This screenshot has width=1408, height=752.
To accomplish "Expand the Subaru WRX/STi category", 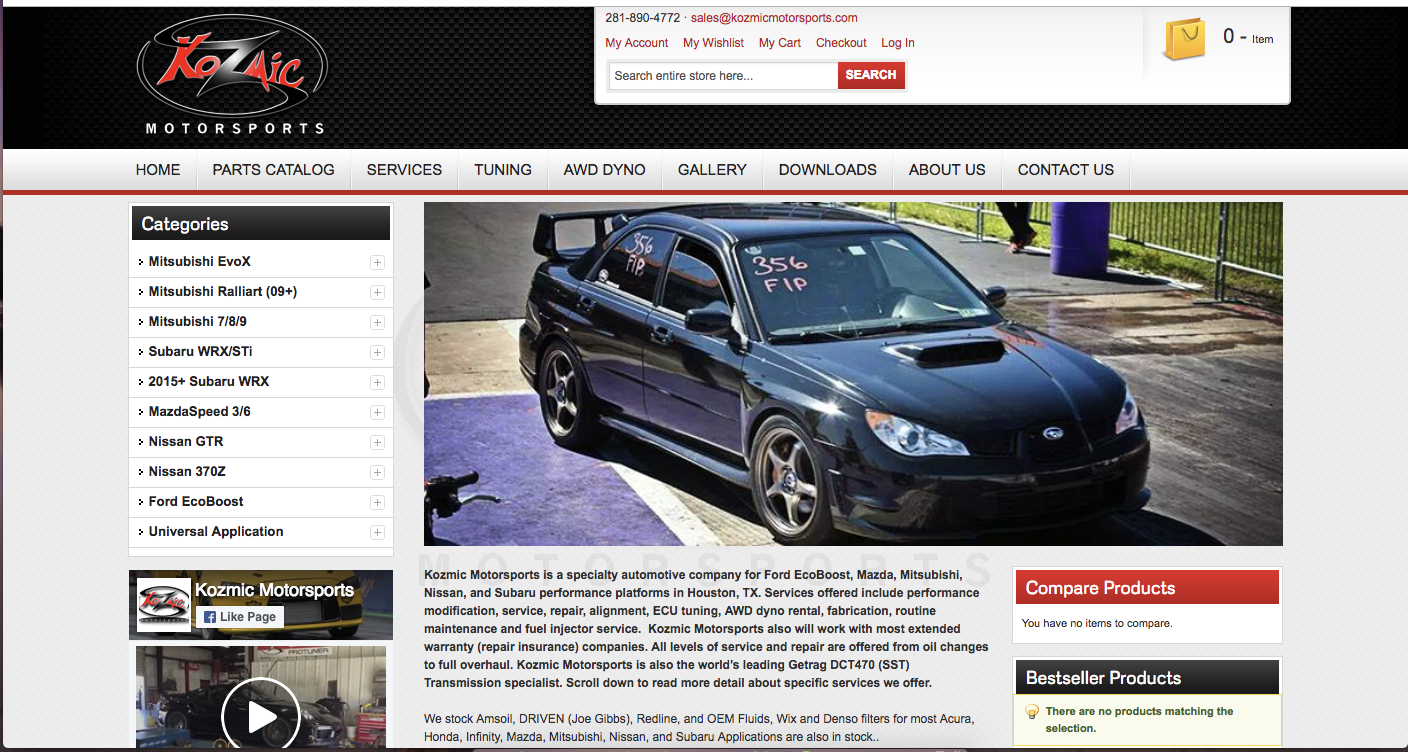I will [x=377, y=352].
